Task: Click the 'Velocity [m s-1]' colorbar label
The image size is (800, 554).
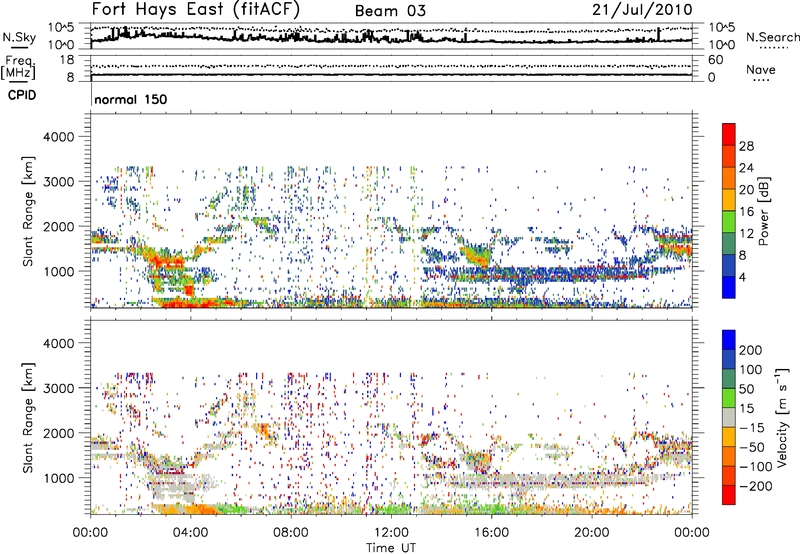Action: click(782, 417)
